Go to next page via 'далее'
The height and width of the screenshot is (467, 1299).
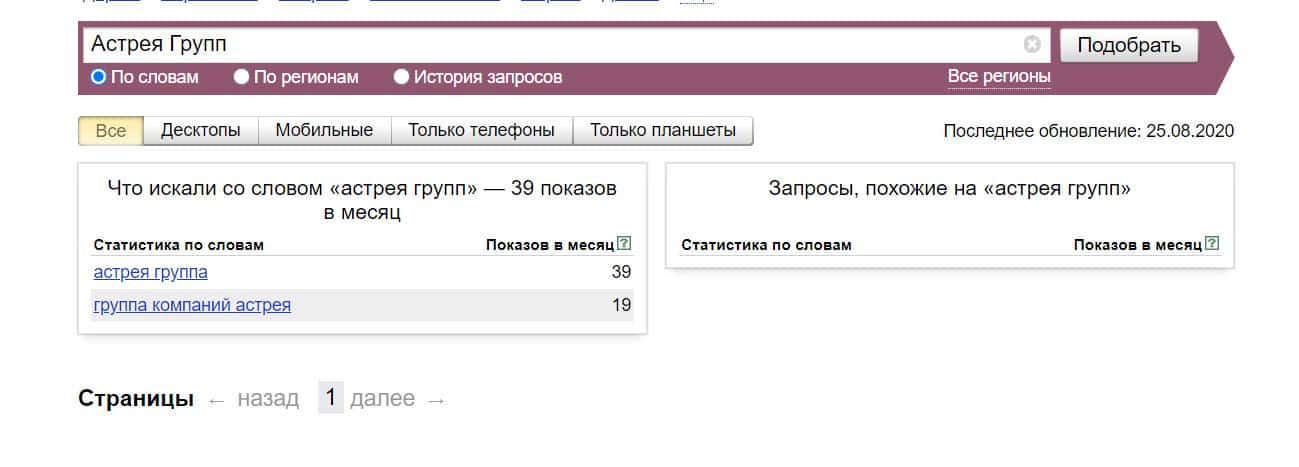pos(382,399)
